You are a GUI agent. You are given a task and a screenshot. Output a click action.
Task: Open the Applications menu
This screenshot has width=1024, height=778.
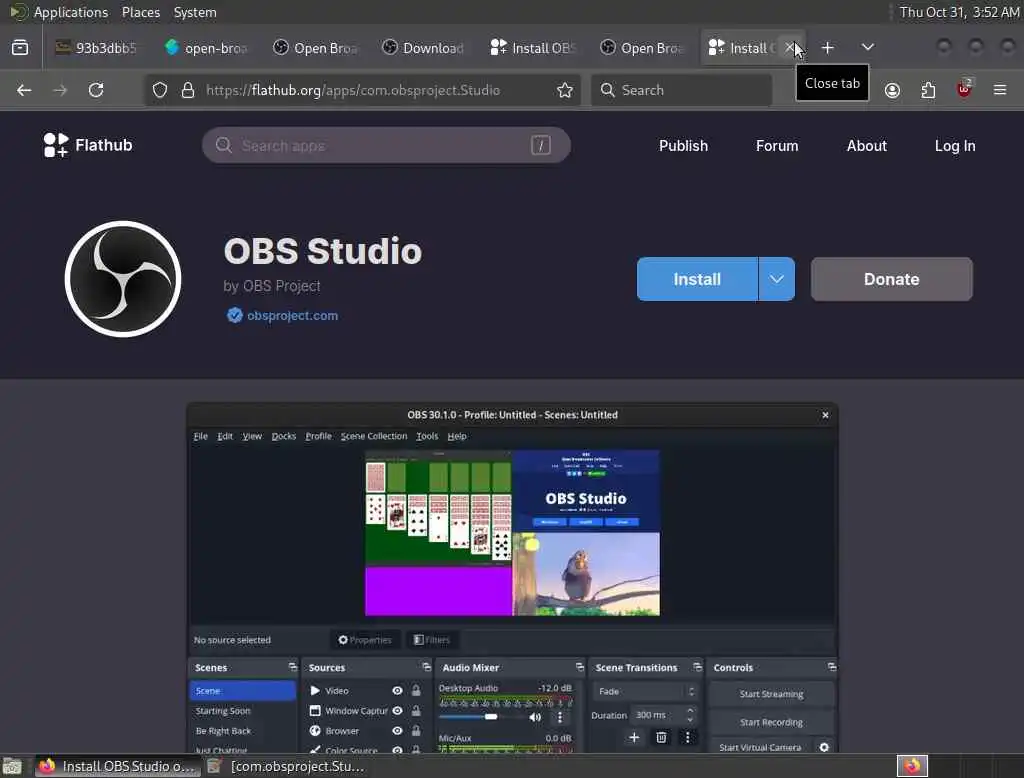pos(71,12)
